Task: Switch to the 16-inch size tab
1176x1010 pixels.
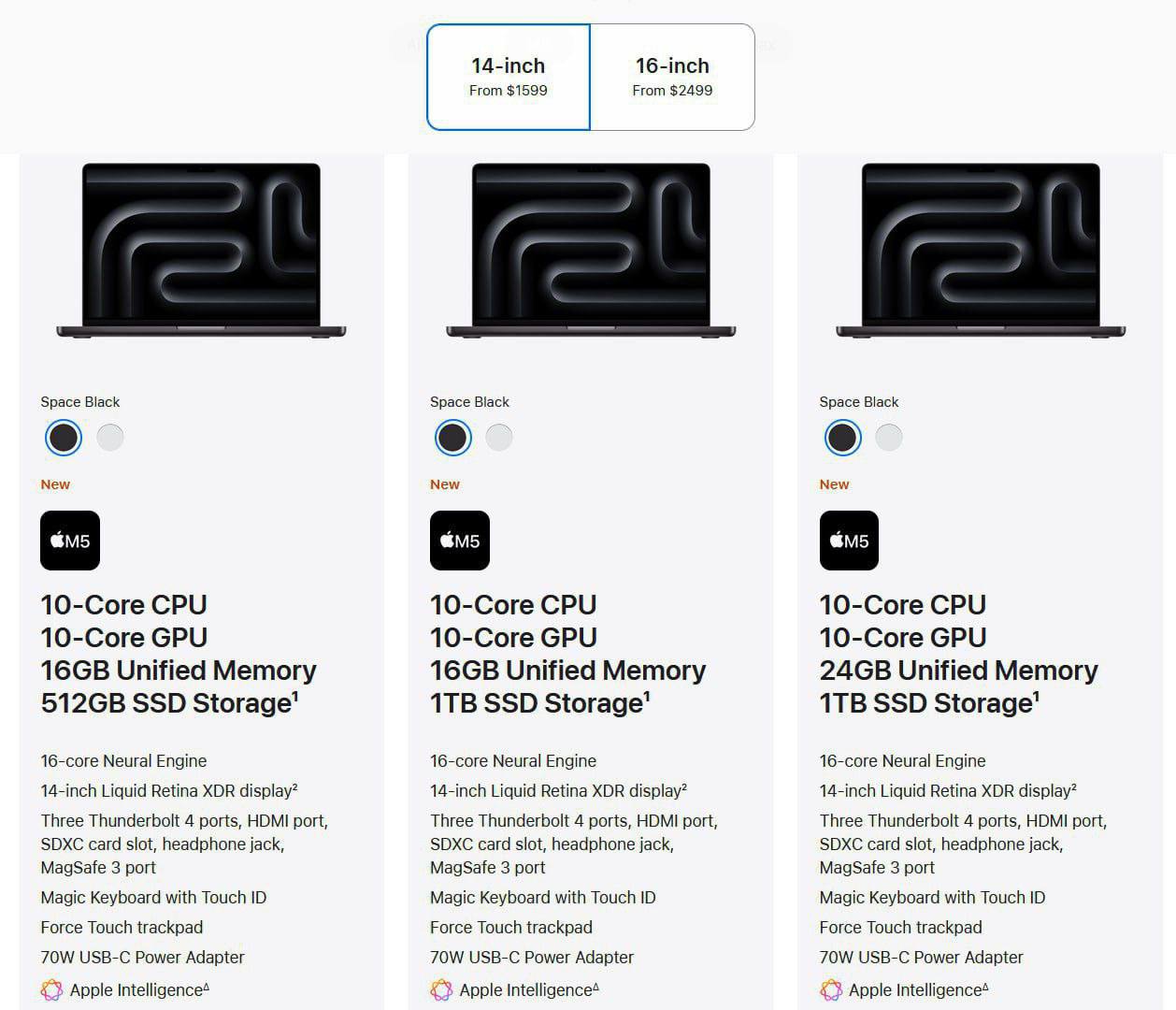Action: [x=672, y=77]
